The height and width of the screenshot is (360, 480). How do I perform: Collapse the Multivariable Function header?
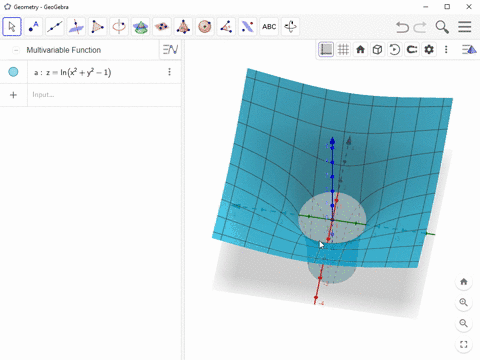click(15, 50)
